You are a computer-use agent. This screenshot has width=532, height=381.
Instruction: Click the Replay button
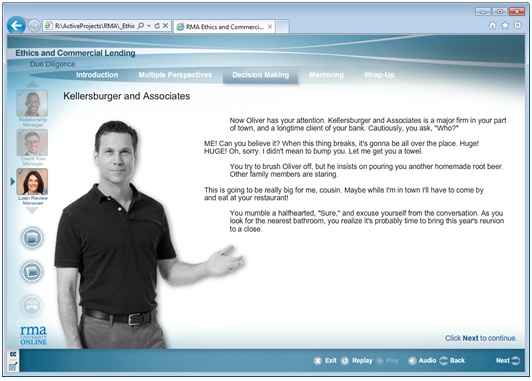coord(357,361)
